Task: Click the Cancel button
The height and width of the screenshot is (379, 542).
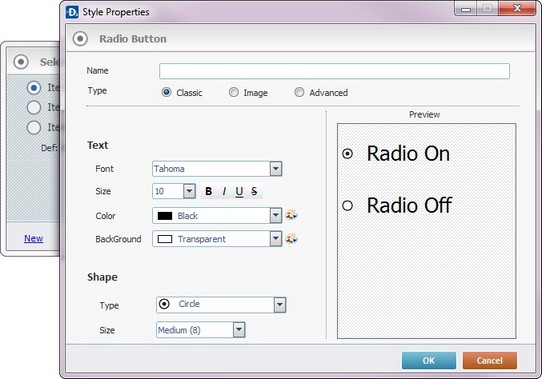Action: [x=490, y=361]
